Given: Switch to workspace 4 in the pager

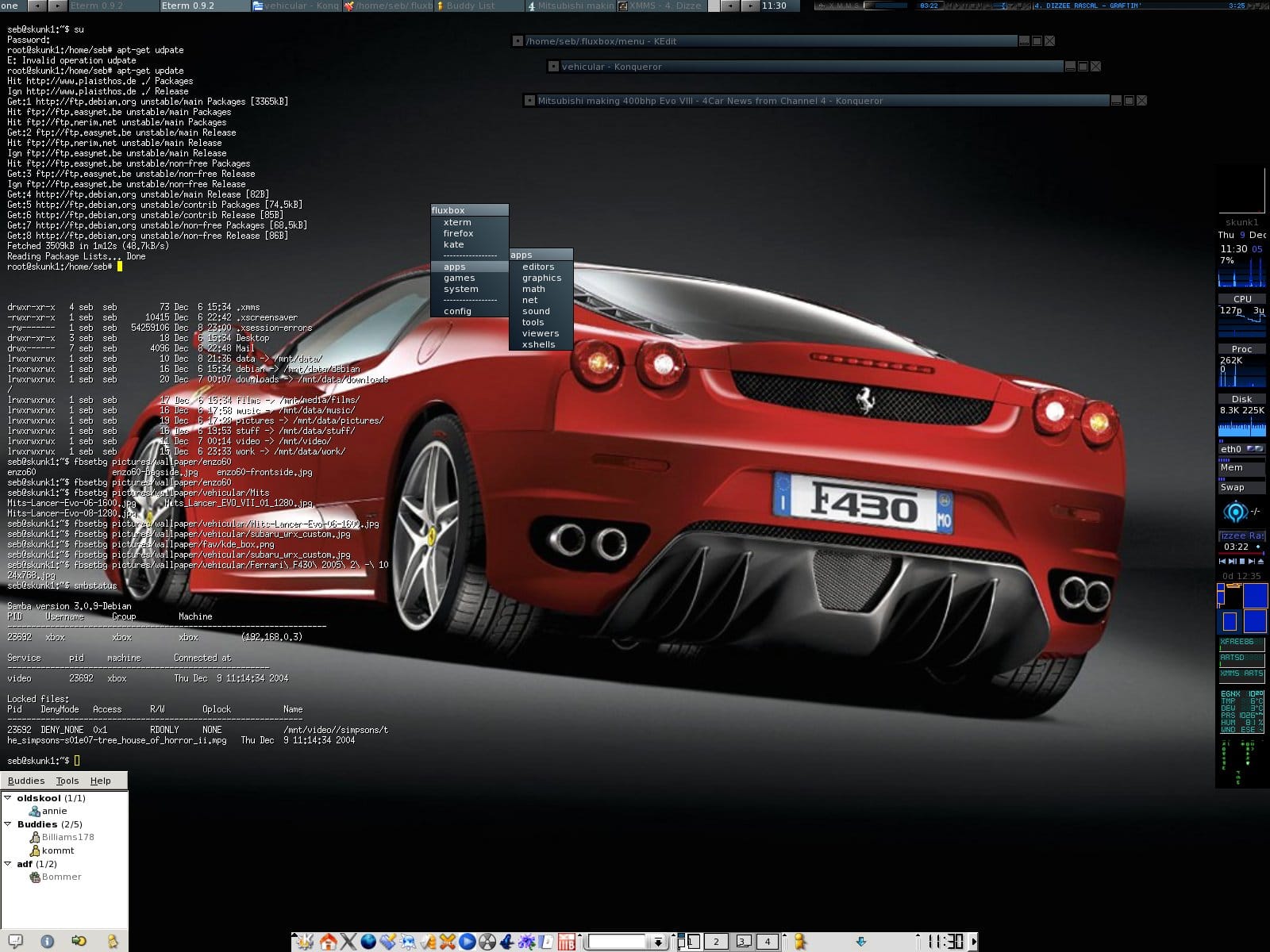Looking at the screenshot, I should click(768, 942).
